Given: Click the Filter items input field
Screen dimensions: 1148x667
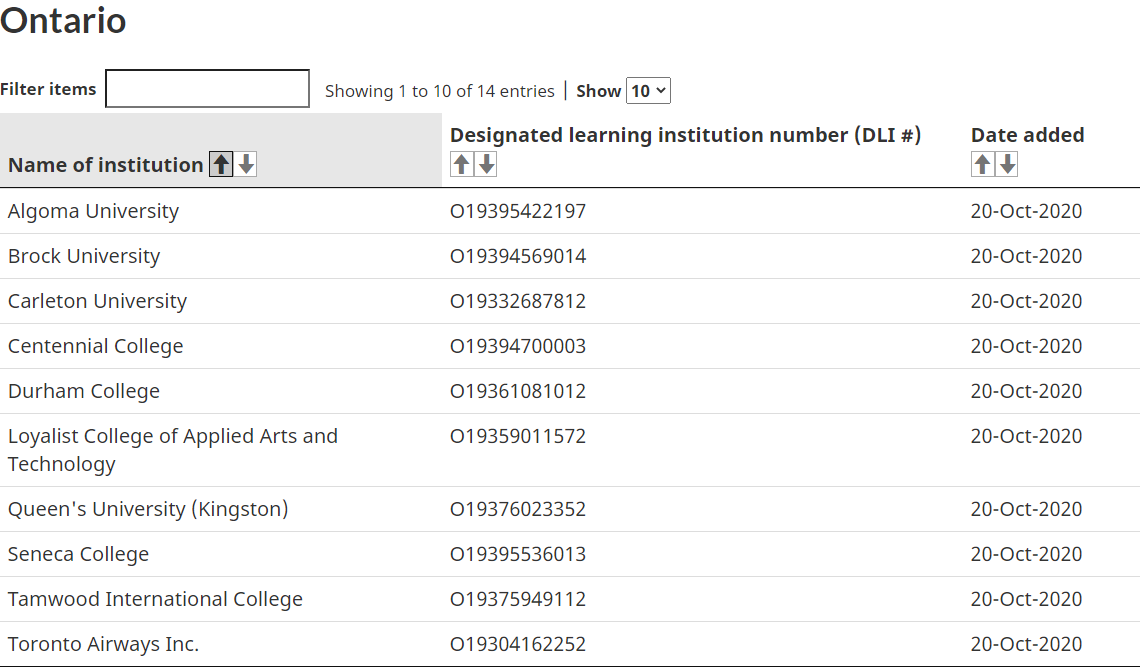Looking at the screenshot, I should 207,89.
